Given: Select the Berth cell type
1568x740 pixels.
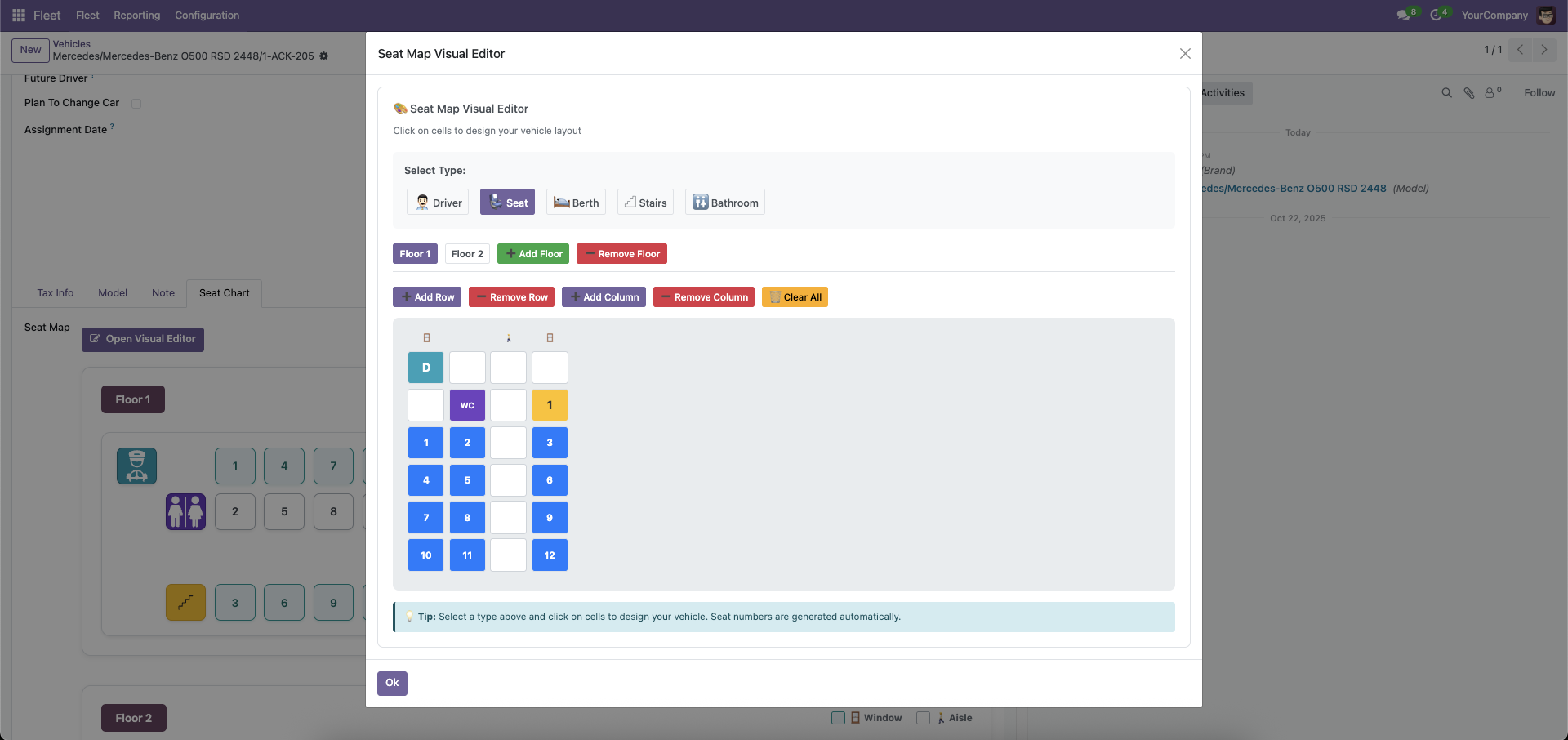Looking at the screenshot, I should 576,203.
